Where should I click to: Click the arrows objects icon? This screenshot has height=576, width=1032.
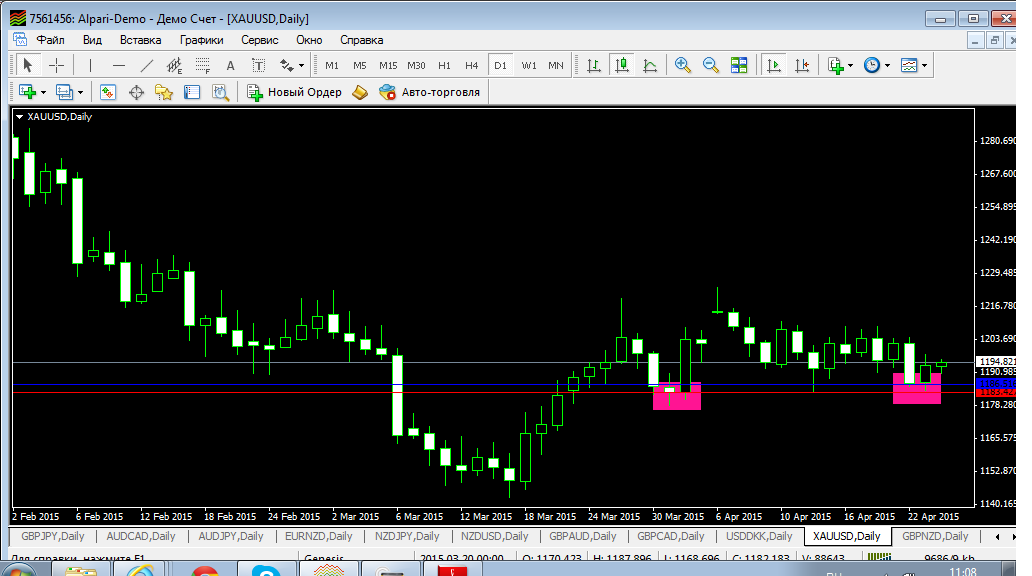[286, 65]
